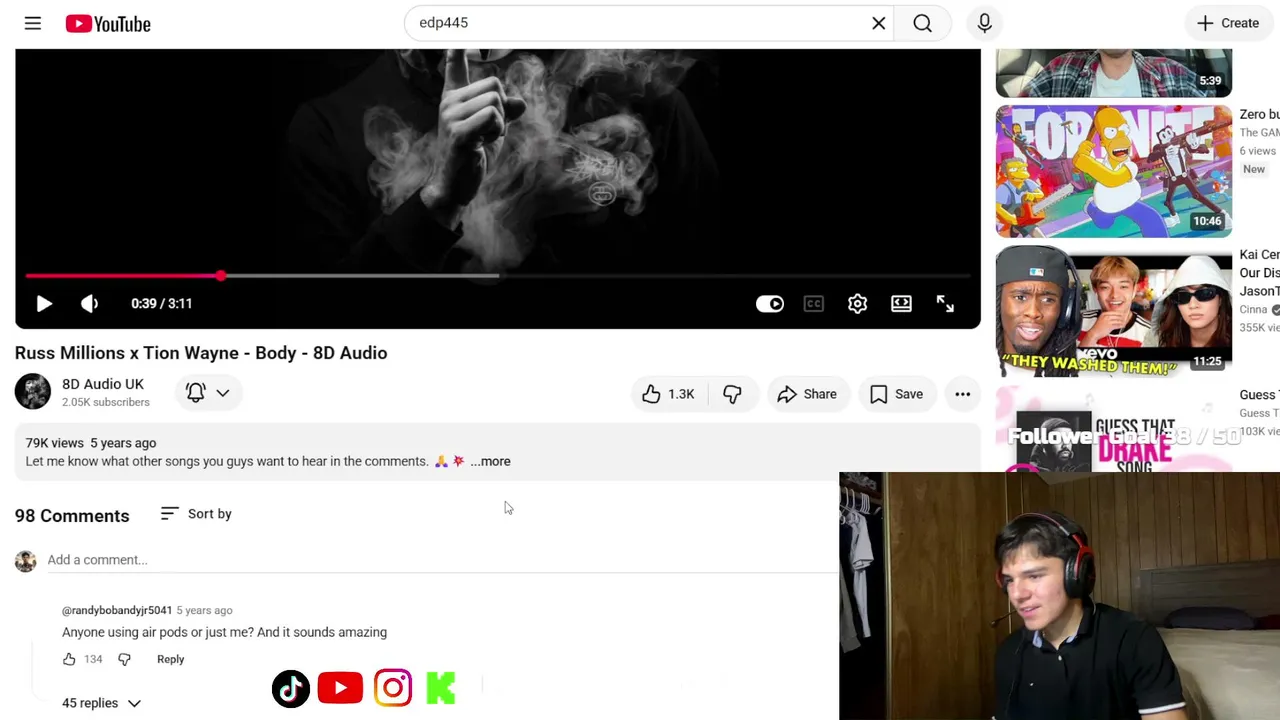
Task: Open the hamburger guide menu
Action: click(x=33, y=23)
